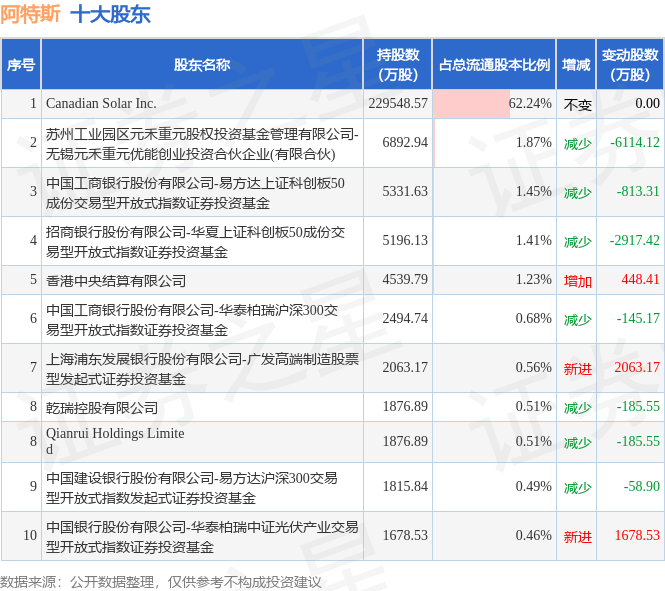
Task: Click holding value 5331.63
Action: click(405, 192)
